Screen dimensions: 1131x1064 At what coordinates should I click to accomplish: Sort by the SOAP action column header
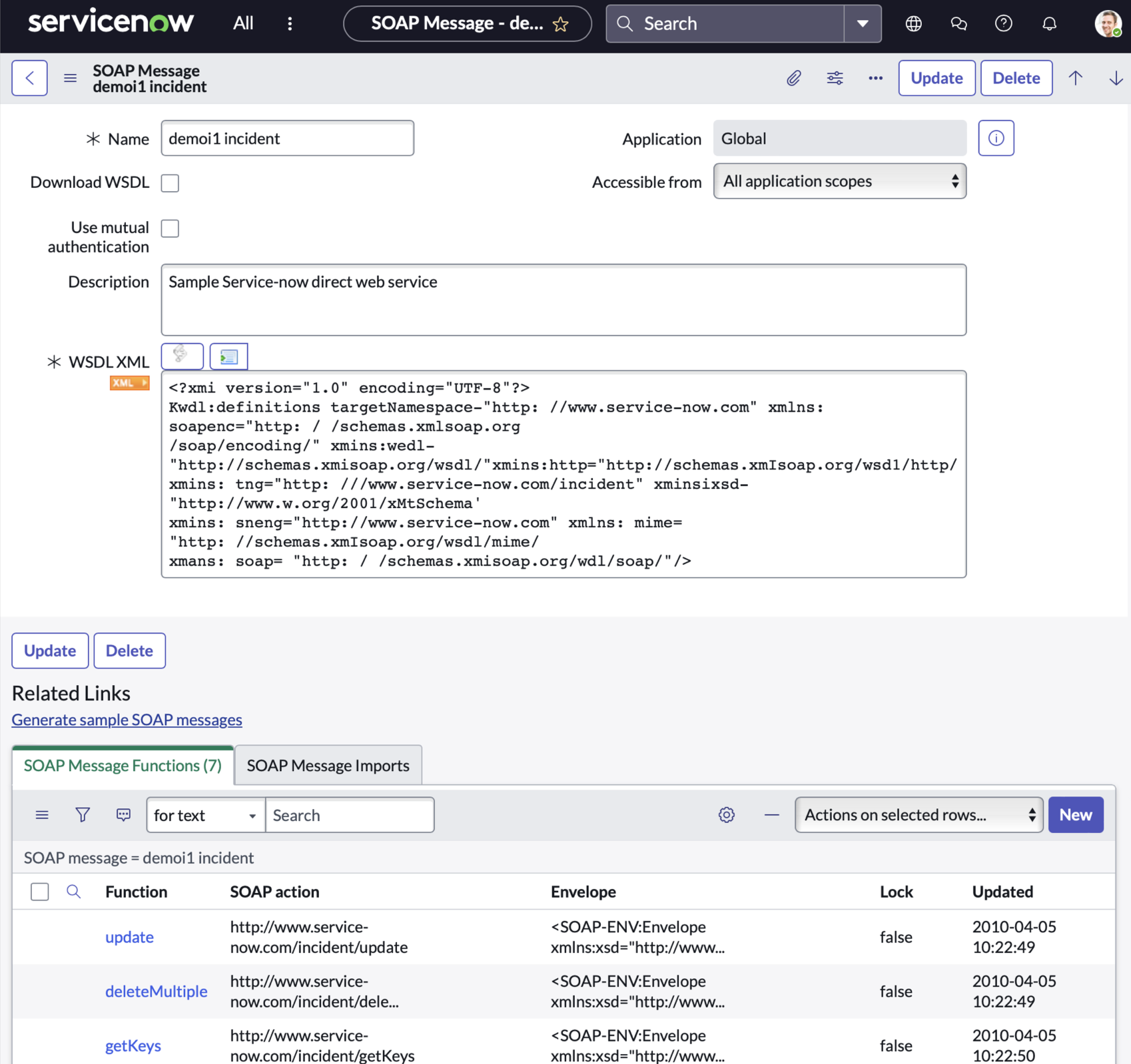coord(274,892)
